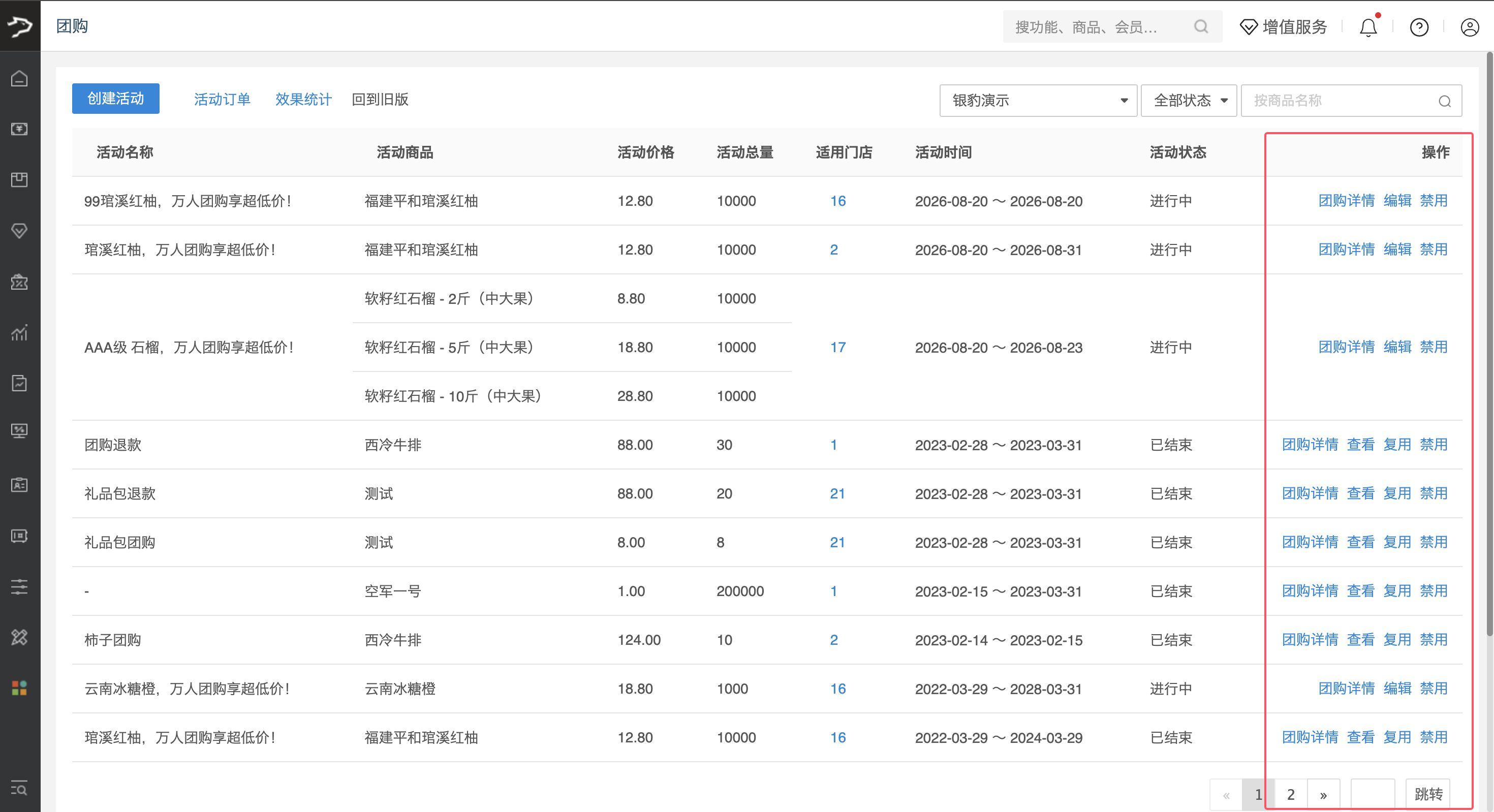Disable the 99琯溪红柚 activity
The image size is (1494, 812).
point(1434,201)
